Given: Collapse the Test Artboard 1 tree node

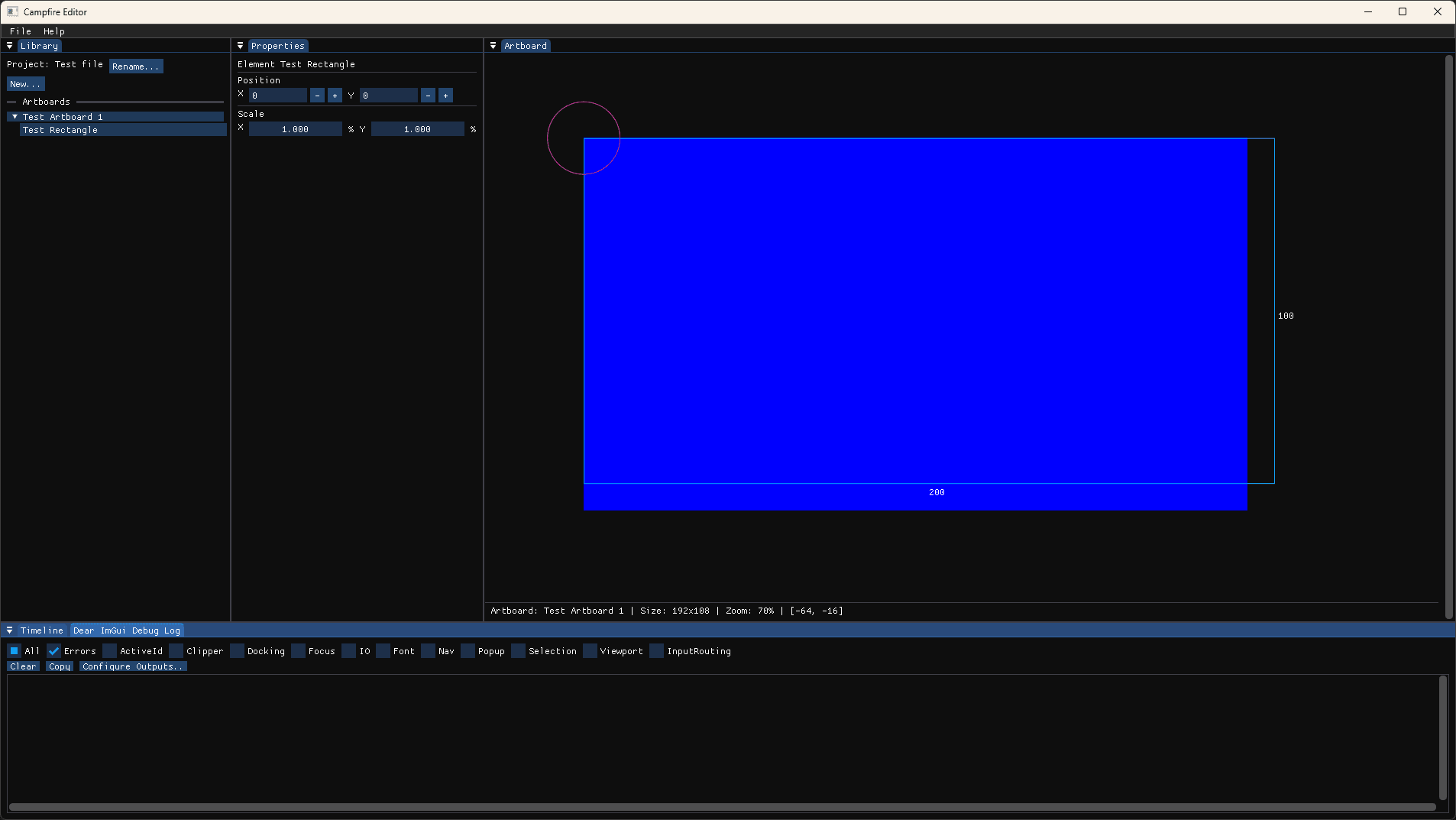Looking at the screenshot, I should point(15,117).
